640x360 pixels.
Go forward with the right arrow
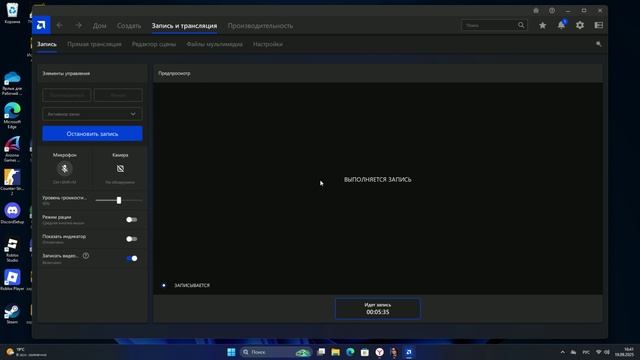pyautogui.click(x=78, y=25)
